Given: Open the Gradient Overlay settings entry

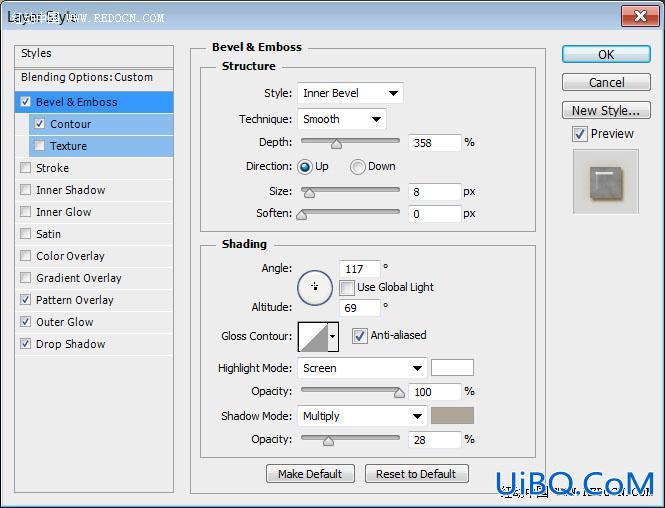Looking at the screenshot, I should click(x=79, y=278).
